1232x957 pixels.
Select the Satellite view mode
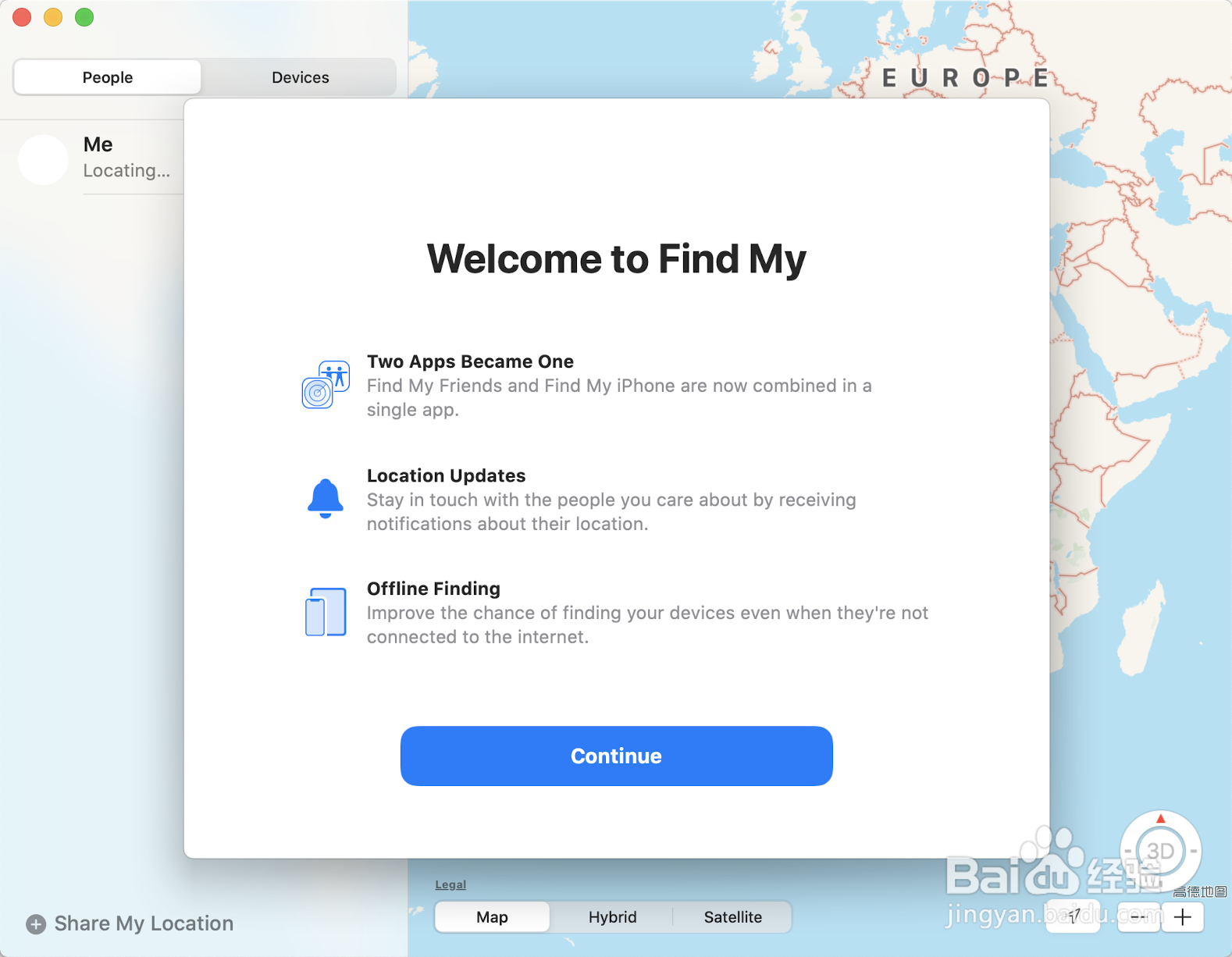pos(732,917)
